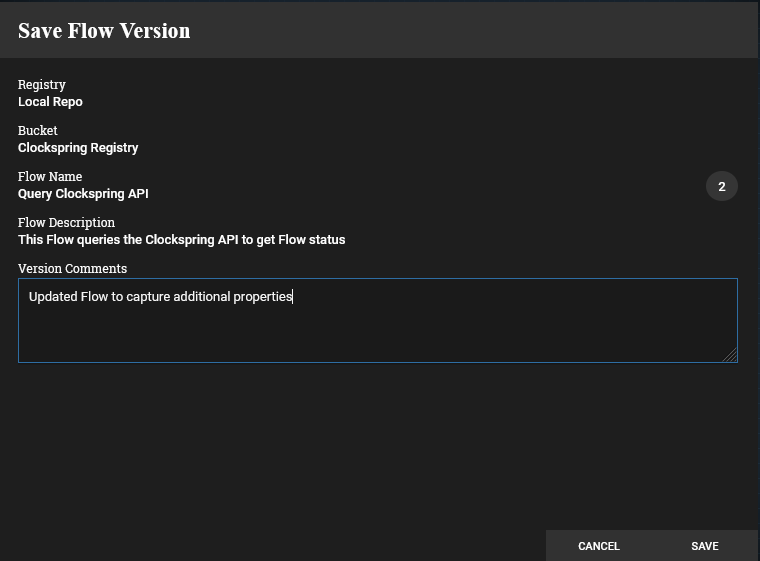This screenshot has width=760, height=561.
Task: Cancel the Save Flow Version dialog
Action: click(x=599, y=546)
